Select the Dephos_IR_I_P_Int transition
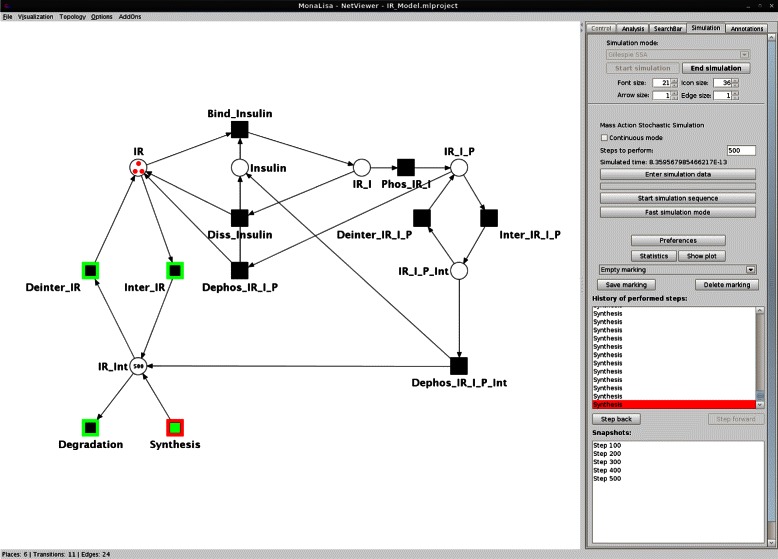Viewport: 778px width, 559px height. click(459, 366)
